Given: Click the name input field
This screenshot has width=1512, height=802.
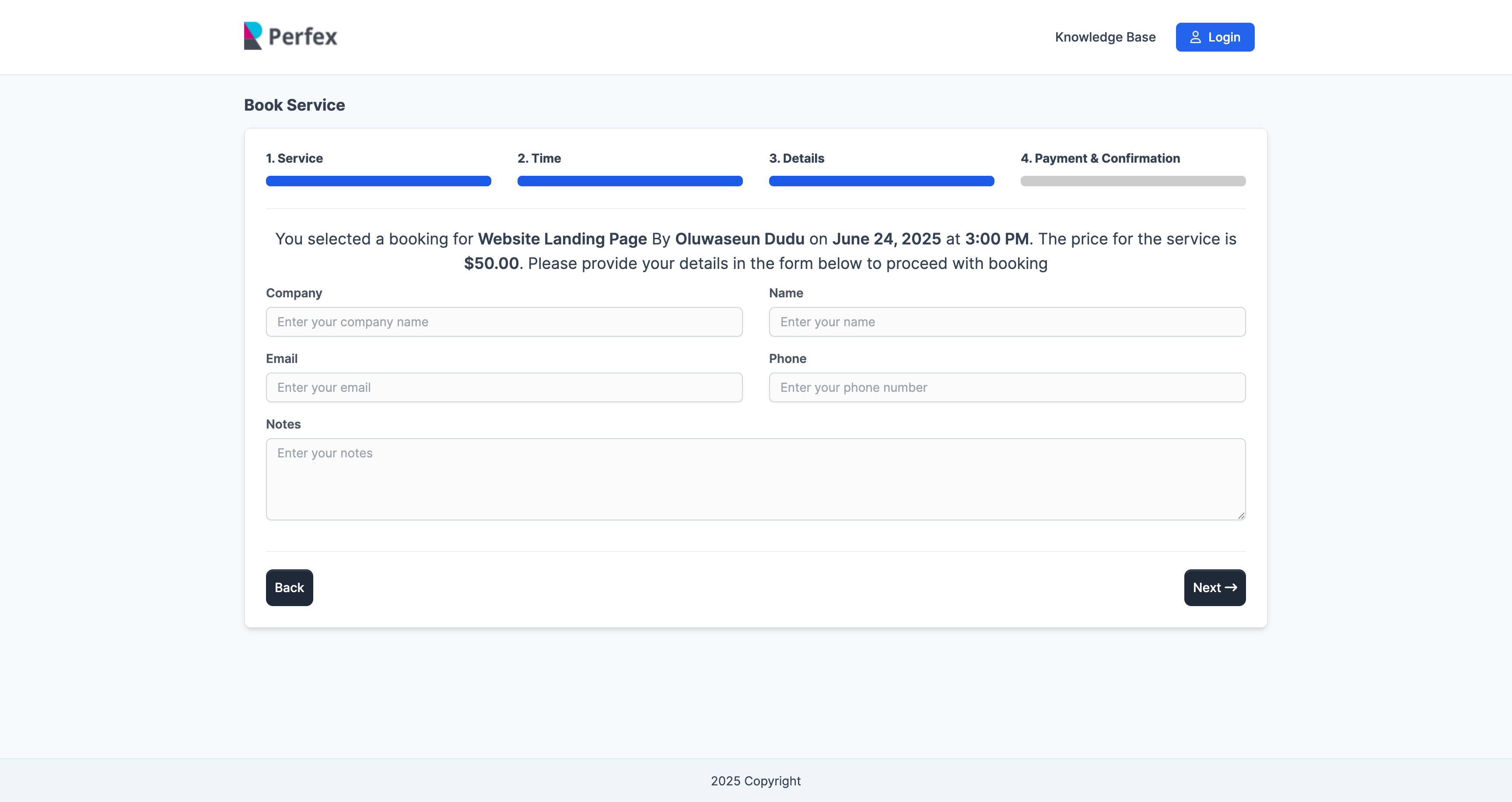Looking at the screenshot, I should click(1007, 321).
